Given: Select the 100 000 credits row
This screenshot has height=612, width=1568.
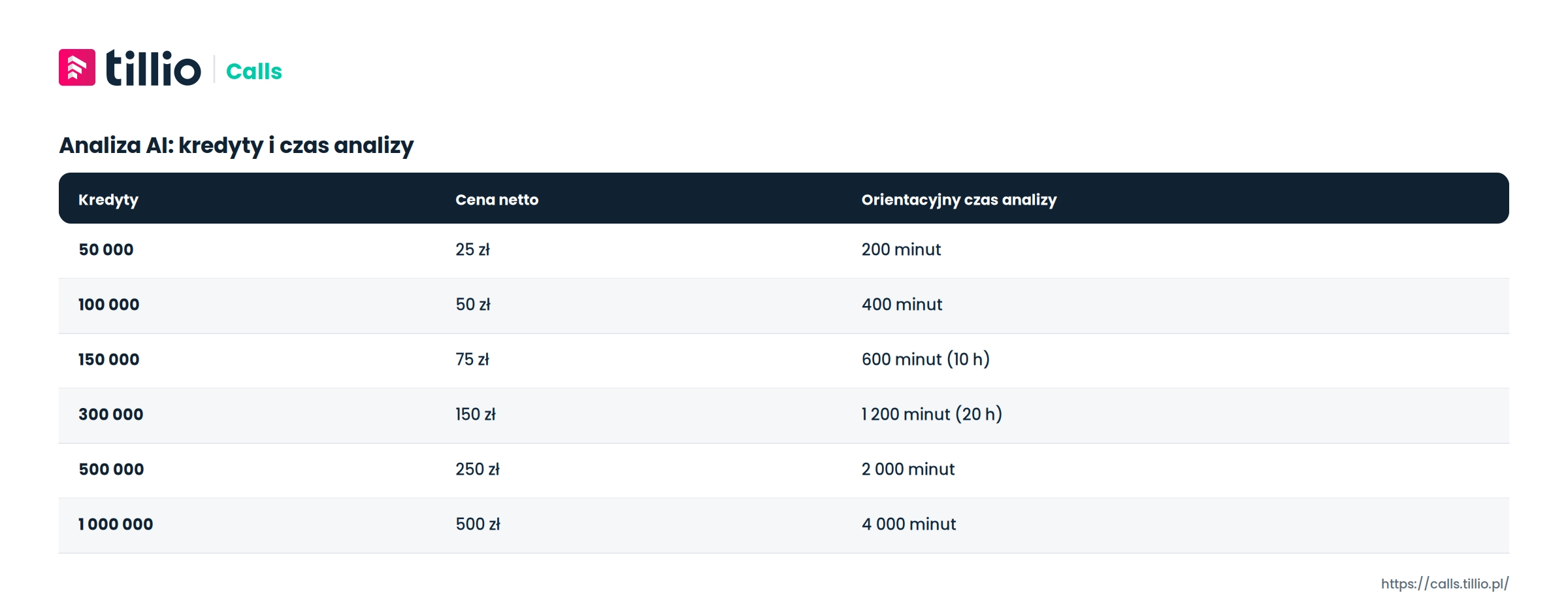Looking at the screenshot, I should (784, 306).
